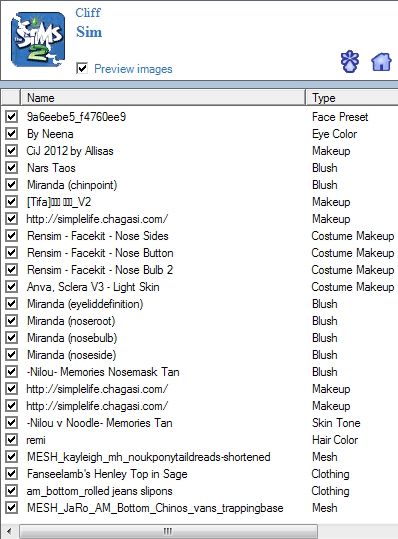Sort list by the Name column header
The height and width of the screenshot is (539, 398).
click(163, 98)
